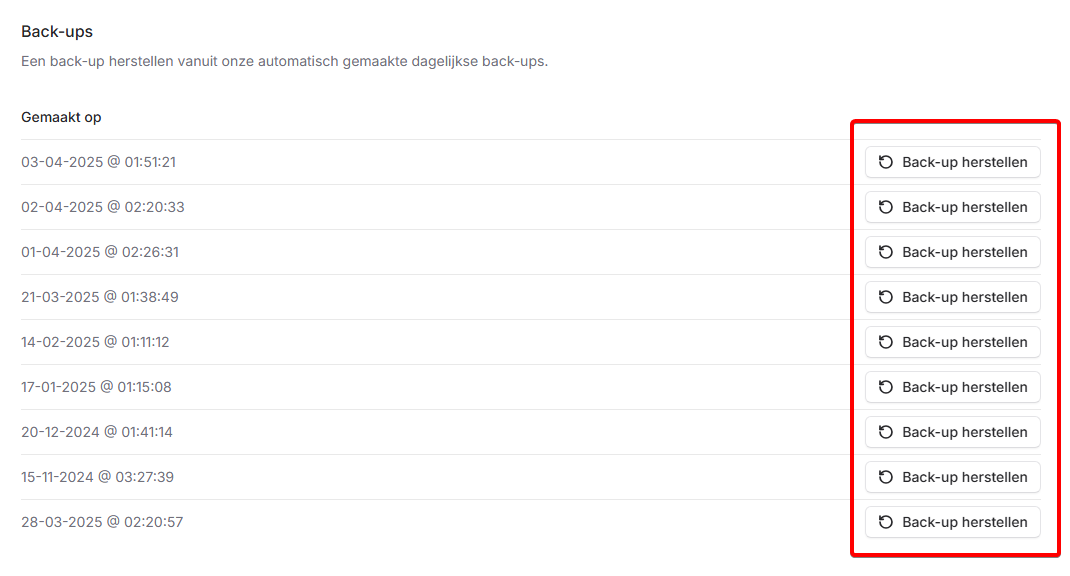Click the circular arrow icon for 01-04-2025
Viewport: 1070px width, 576px height.
pos(885,252)
